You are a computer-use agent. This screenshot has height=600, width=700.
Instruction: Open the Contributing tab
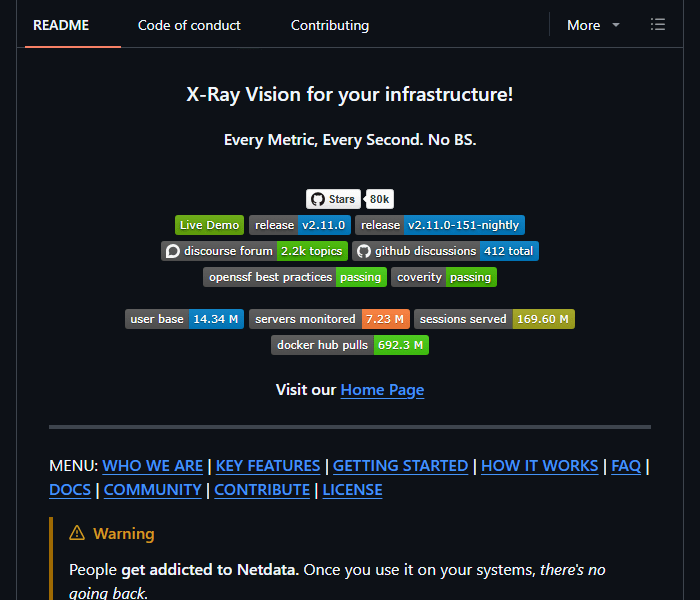coord(330,25)
